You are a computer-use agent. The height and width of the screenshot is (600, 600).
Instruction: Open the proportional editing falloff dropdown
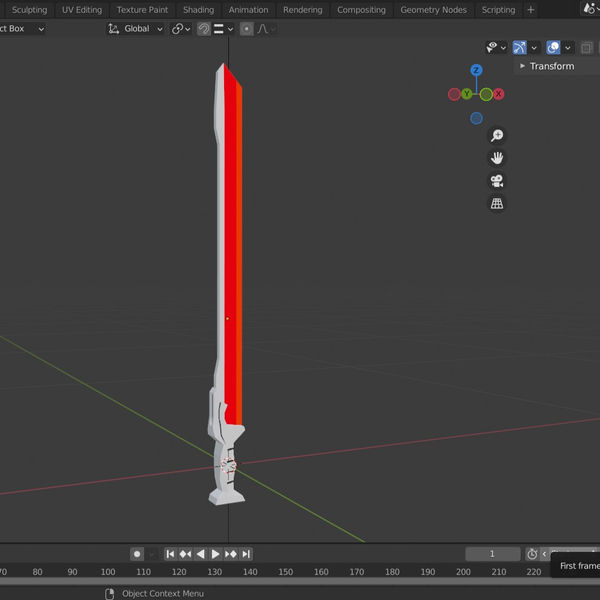[x=267, y=29]
